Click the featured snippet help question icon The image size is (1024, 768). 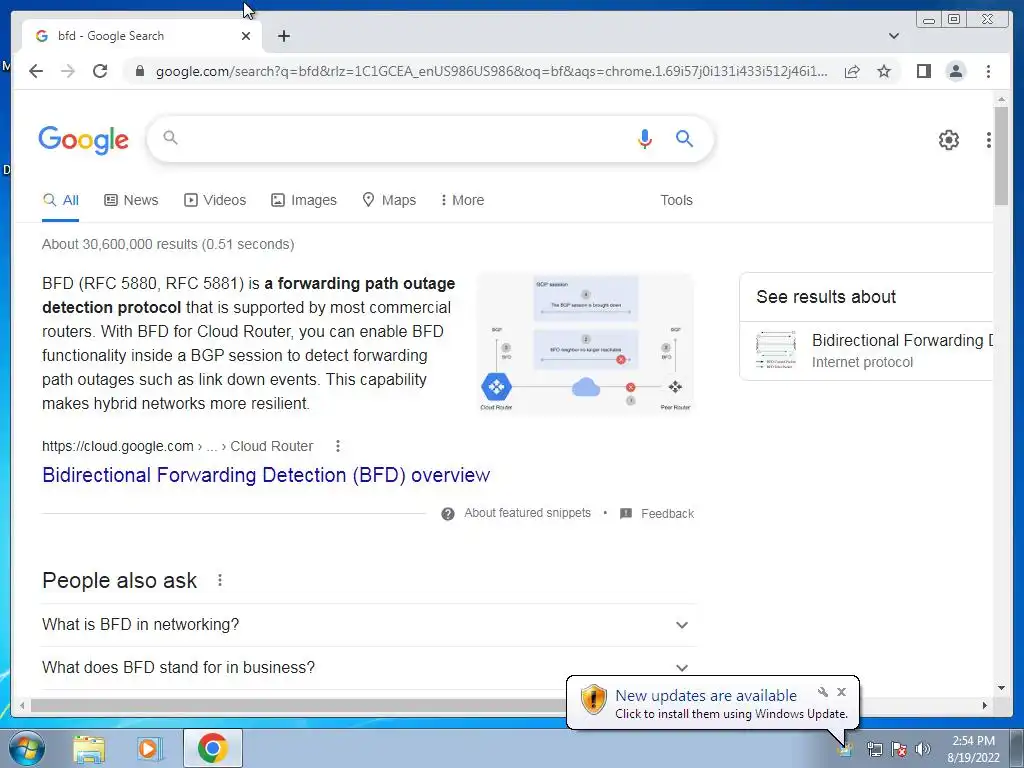coord(447,513)
